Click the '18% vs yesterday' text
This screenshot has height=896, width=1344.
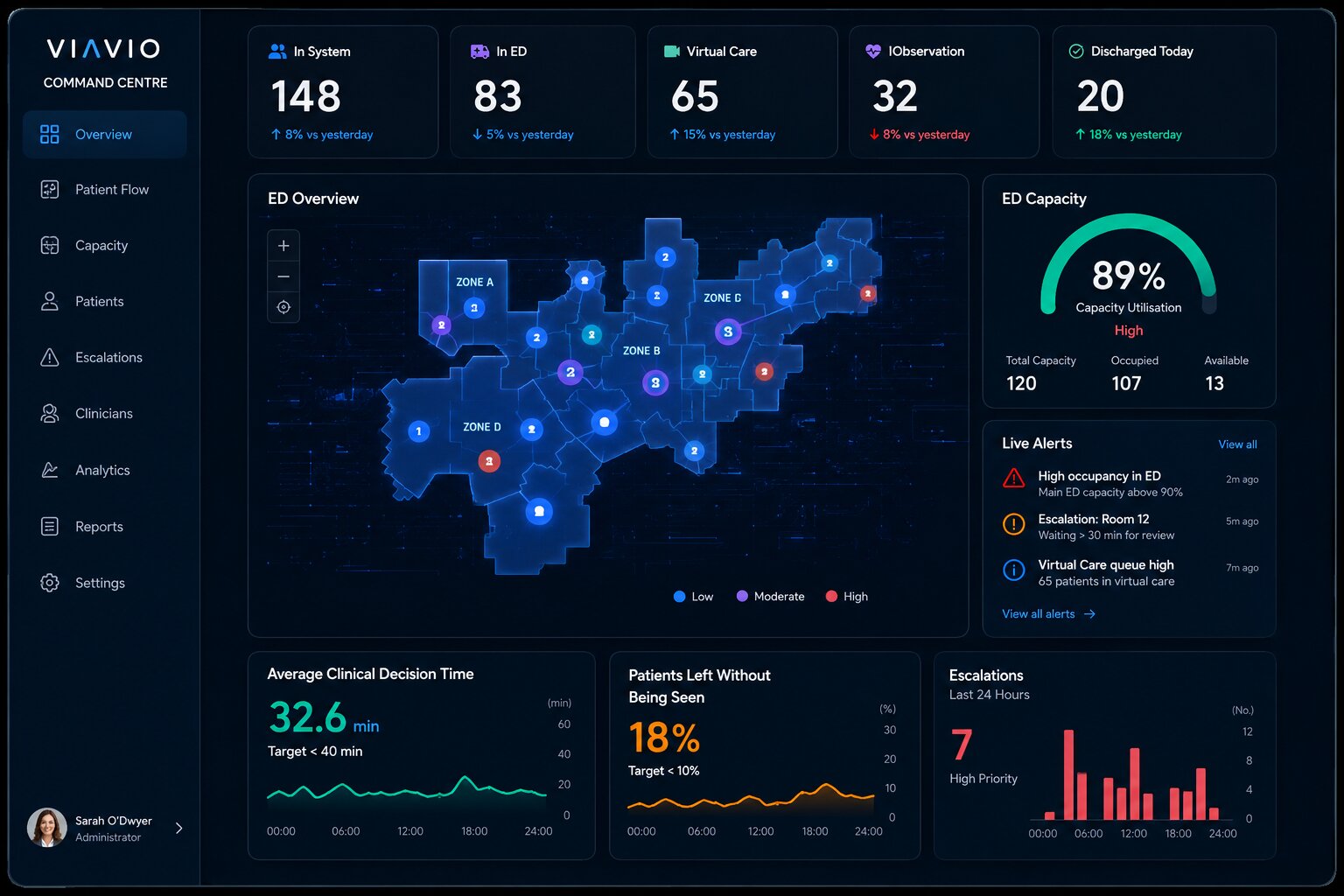pos(1135,135)
